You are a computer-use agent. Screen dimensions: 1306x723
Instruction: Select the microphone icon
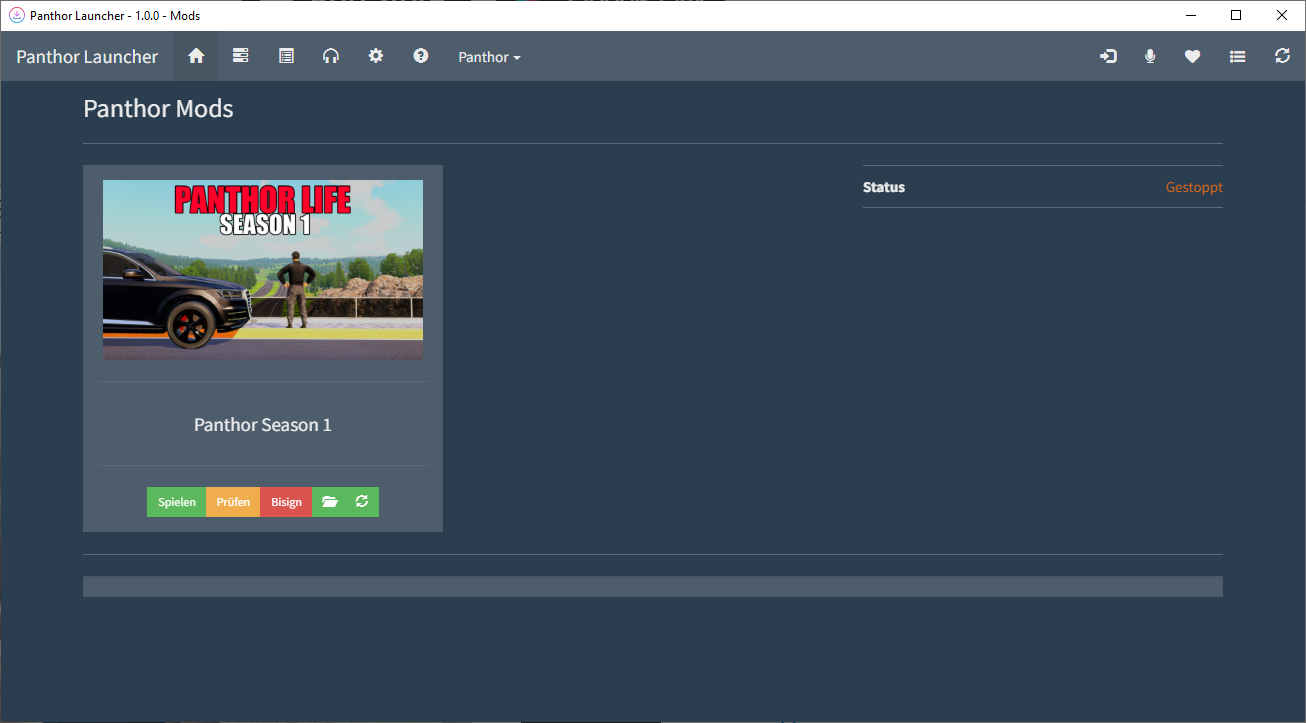(x=1150, y=56)
